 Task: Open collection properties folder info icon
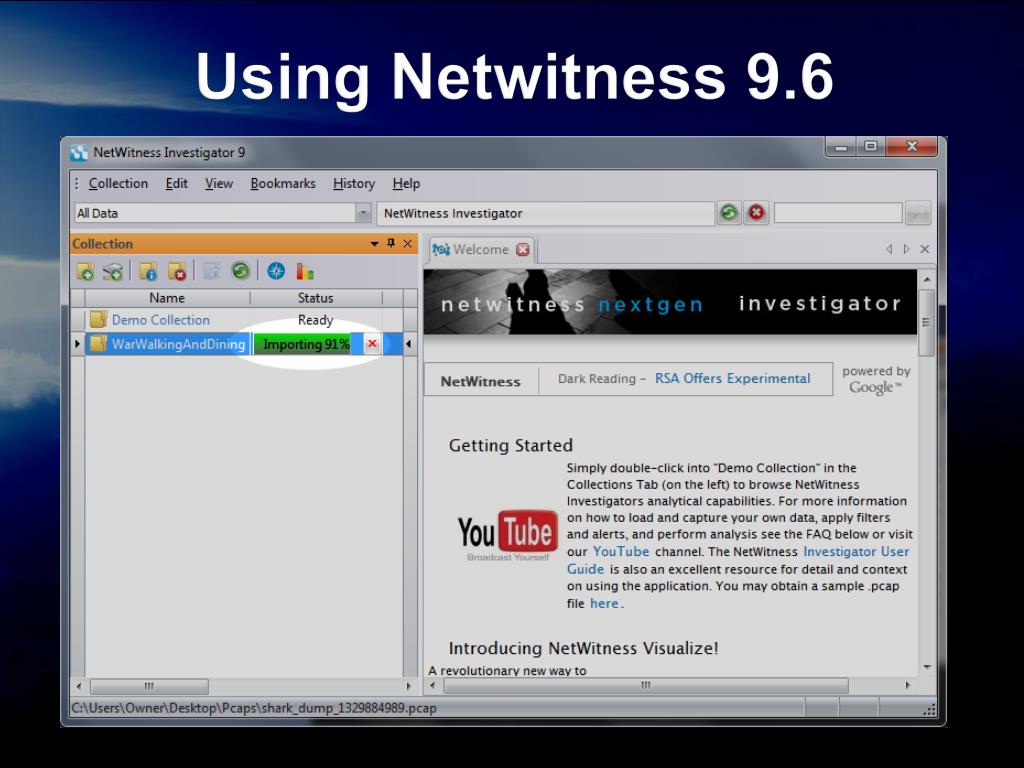tap(148, 271)
